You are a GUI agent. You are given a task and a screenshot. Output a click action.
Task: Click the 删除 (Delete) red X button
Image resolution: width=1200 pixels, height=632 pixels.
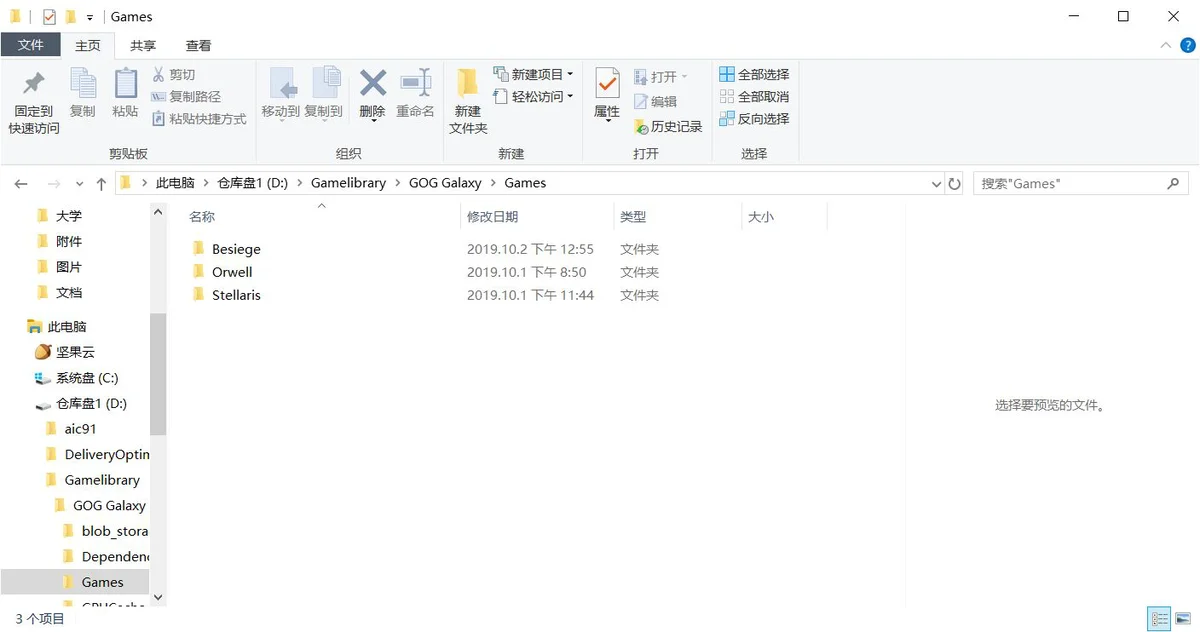click(373, 94)
